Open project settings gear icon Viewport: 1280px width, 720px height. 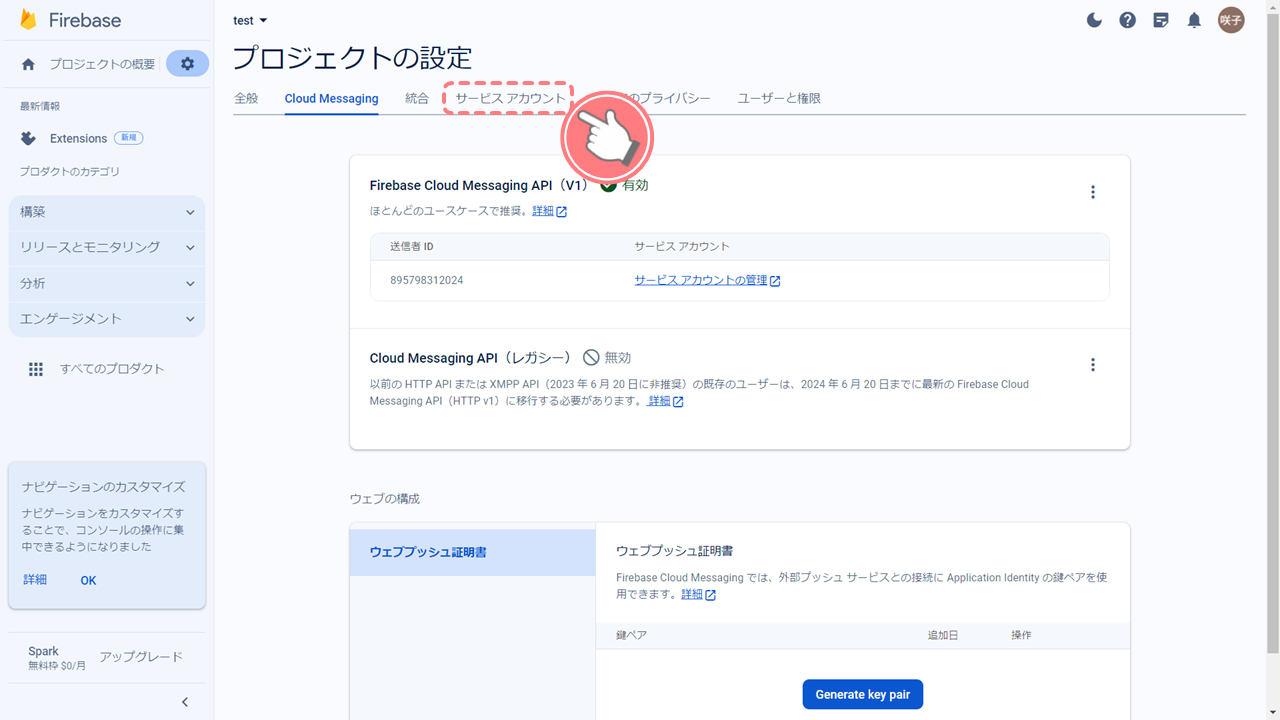(x=187, y=64)
